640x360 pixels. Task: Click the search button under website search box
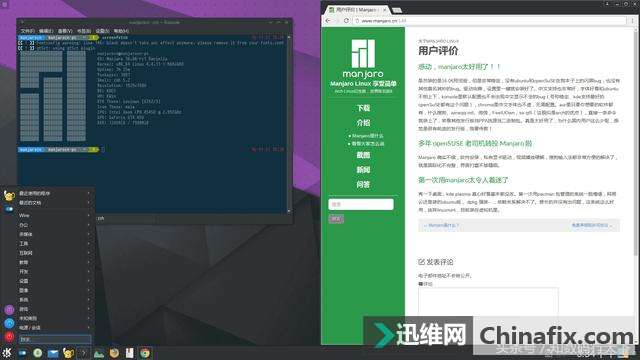tap(336, 219)
